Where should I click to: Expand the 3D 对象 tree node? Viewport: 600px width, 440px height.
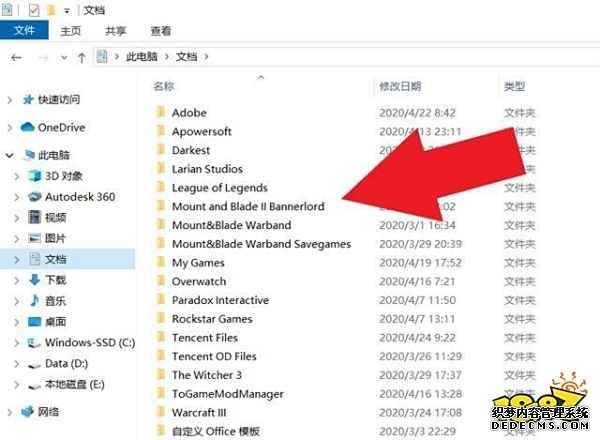click(x=16, y=176)
